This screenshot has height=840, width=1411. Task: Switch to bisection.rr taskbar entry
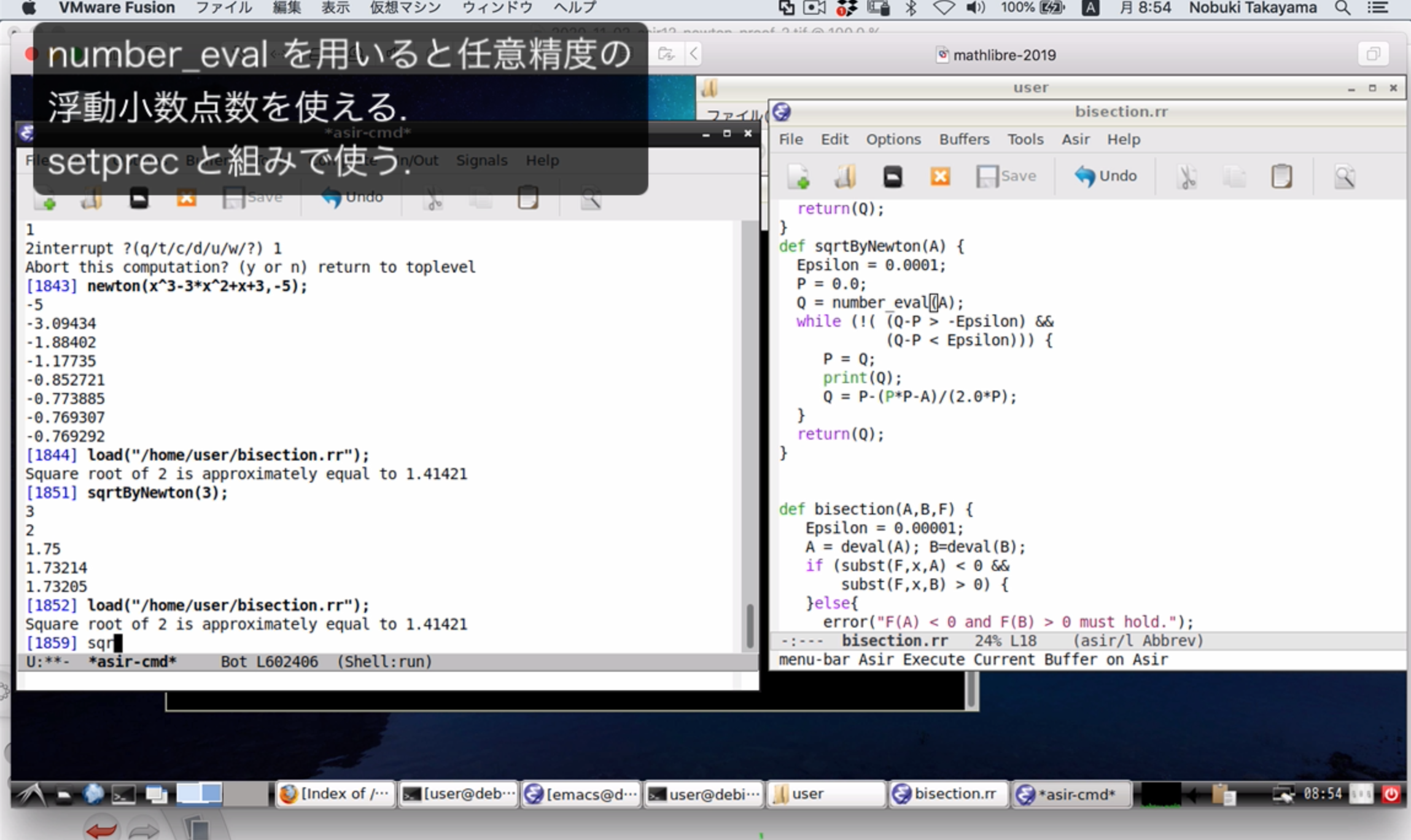tap(949, 794)
